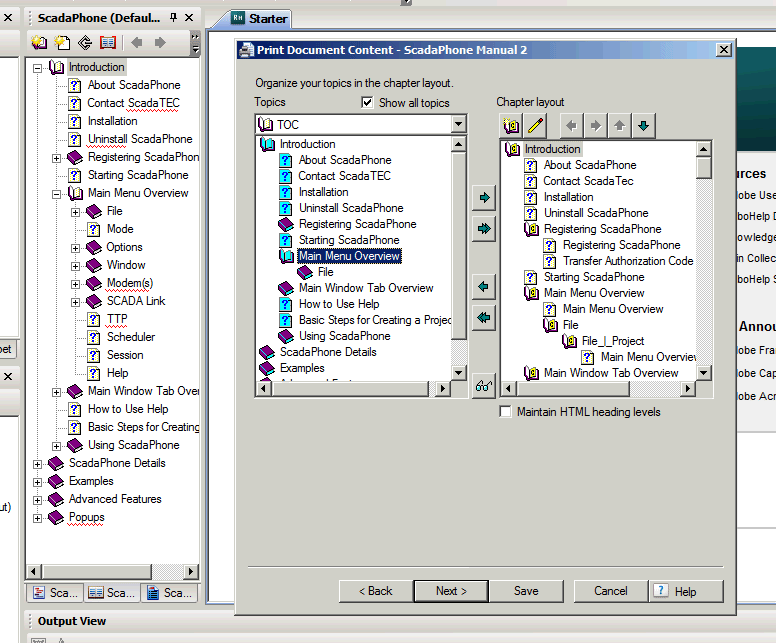
Task: Select Contact ScadaTec in Chapter layout
Action: click(x=588, y=181)
